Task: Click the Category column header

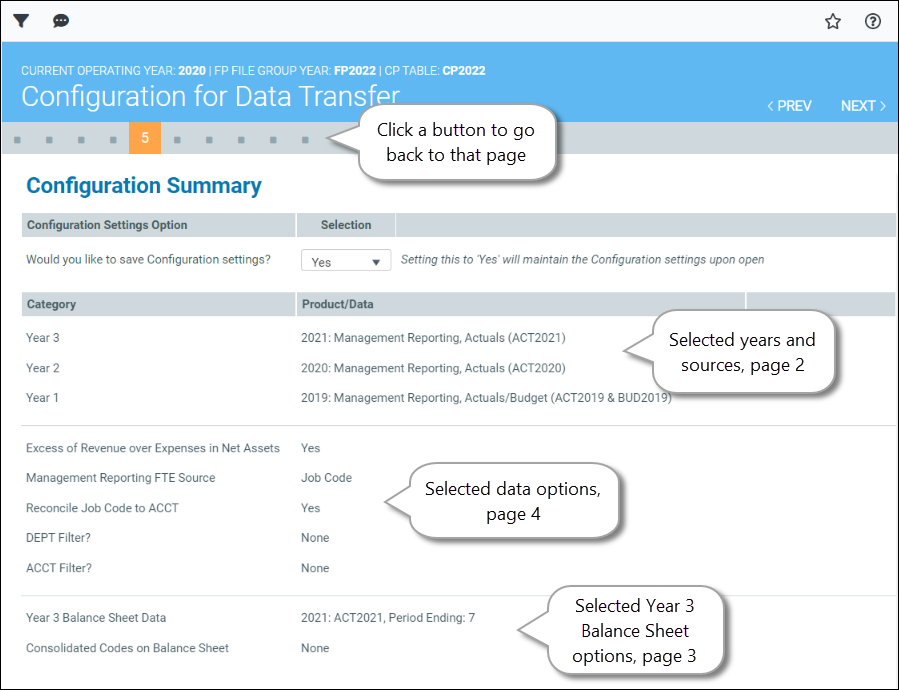Action: point(51,304)
